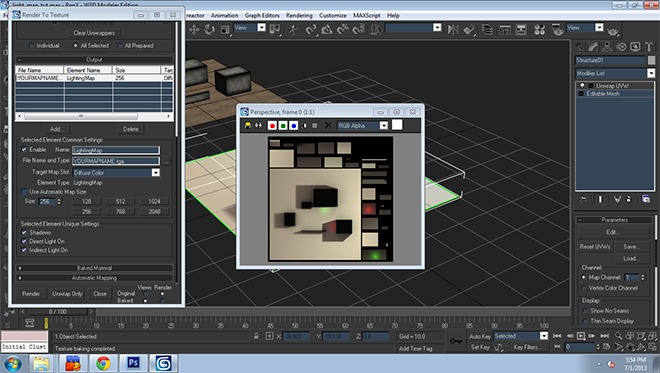The height and width of the screenshot is (373, 660).
Task: Toggle the Percent Snap icon
Action: tap(343, 29)
